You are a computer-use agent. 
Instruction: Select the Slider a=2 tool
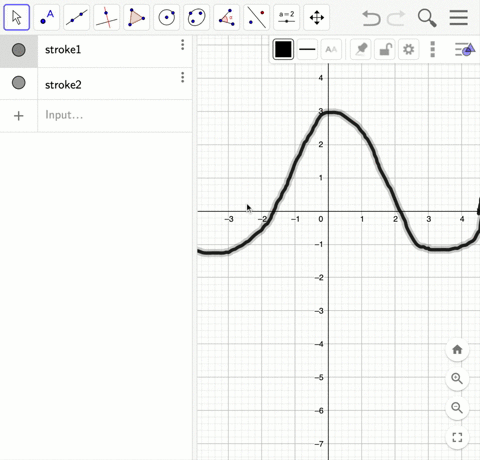click(287, 17)
